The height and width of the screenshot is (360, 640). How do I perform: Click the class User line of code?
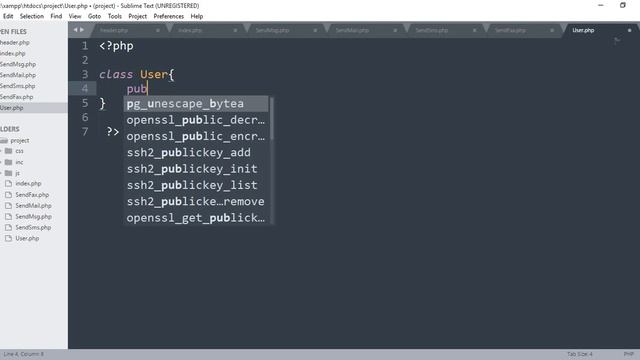pyautogui.click(x=136, y=74)
